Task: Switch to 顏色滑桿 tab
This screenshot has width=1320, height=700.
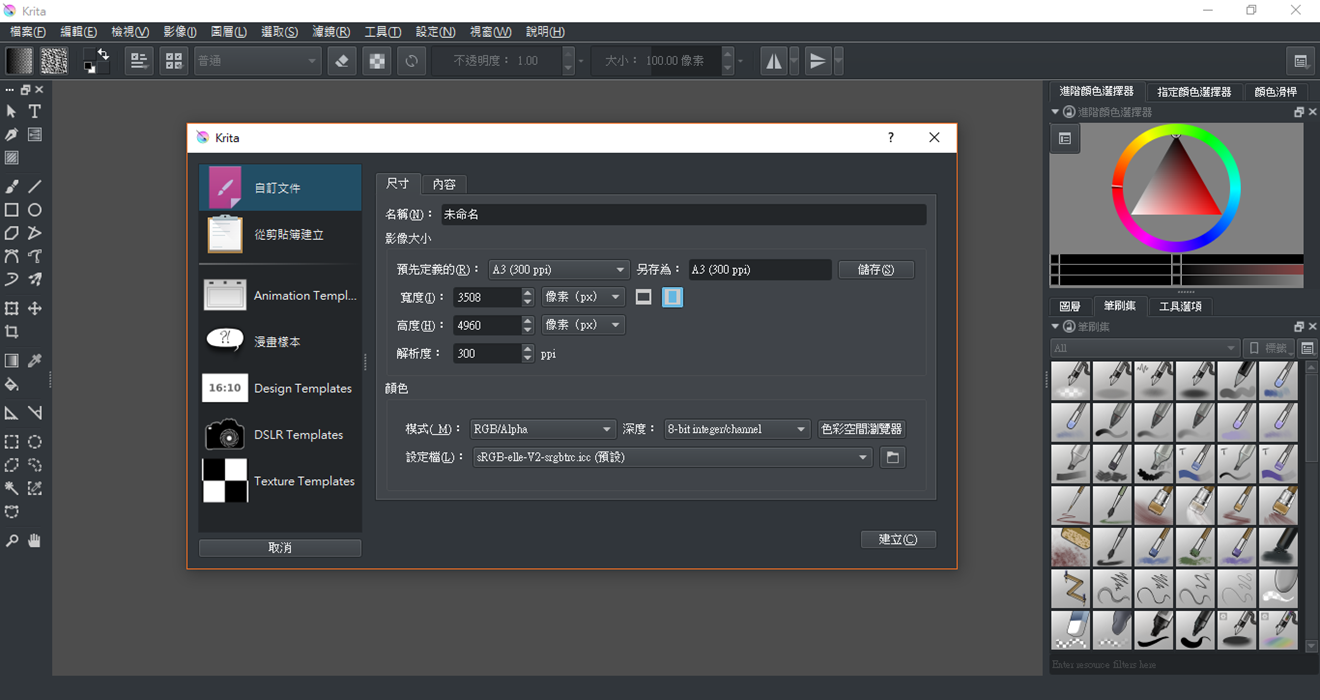Action: tap(1276, 92)
